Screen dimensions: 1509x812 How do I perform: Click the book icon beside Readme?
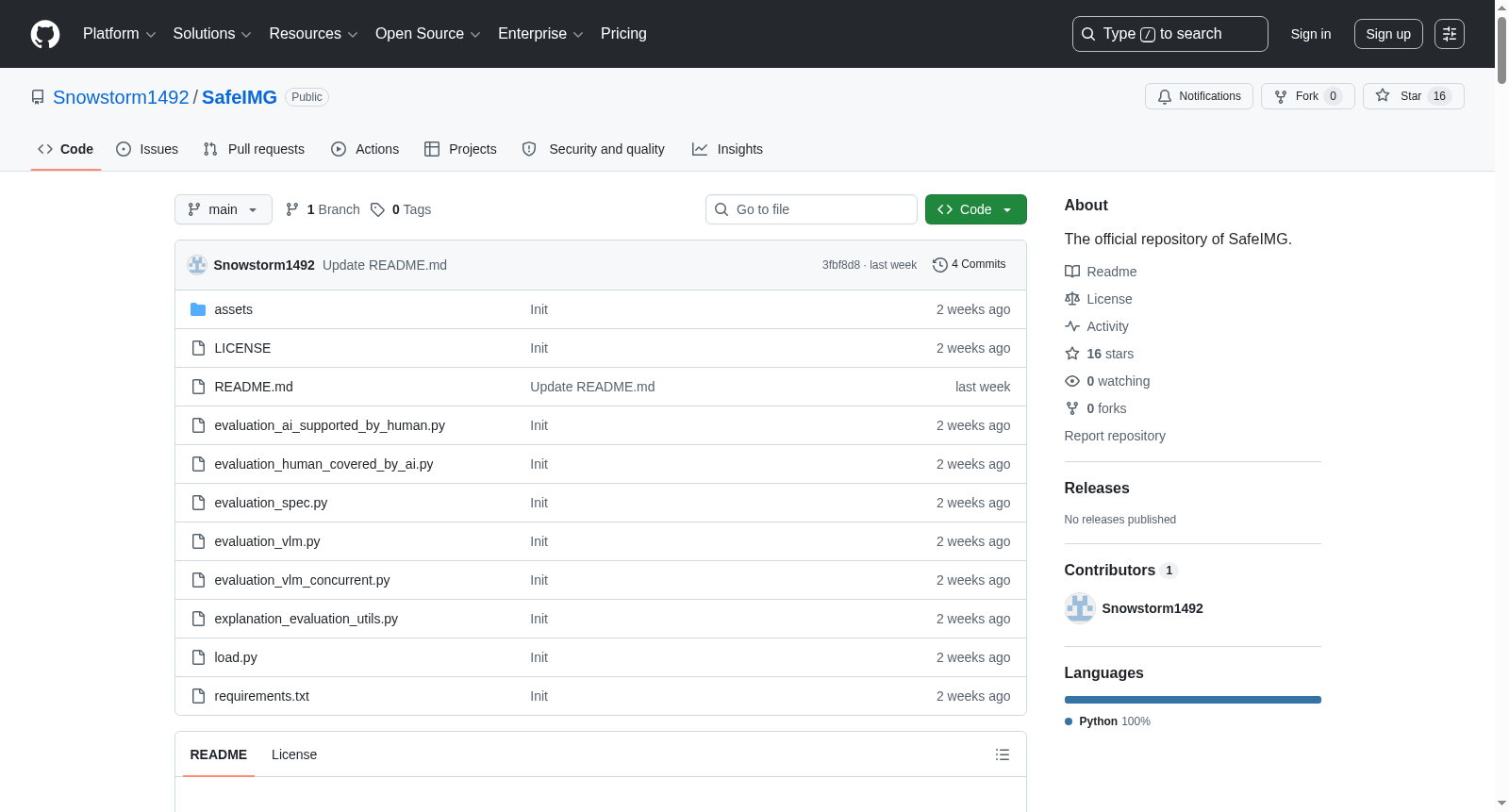click(x=1072, y=272)
